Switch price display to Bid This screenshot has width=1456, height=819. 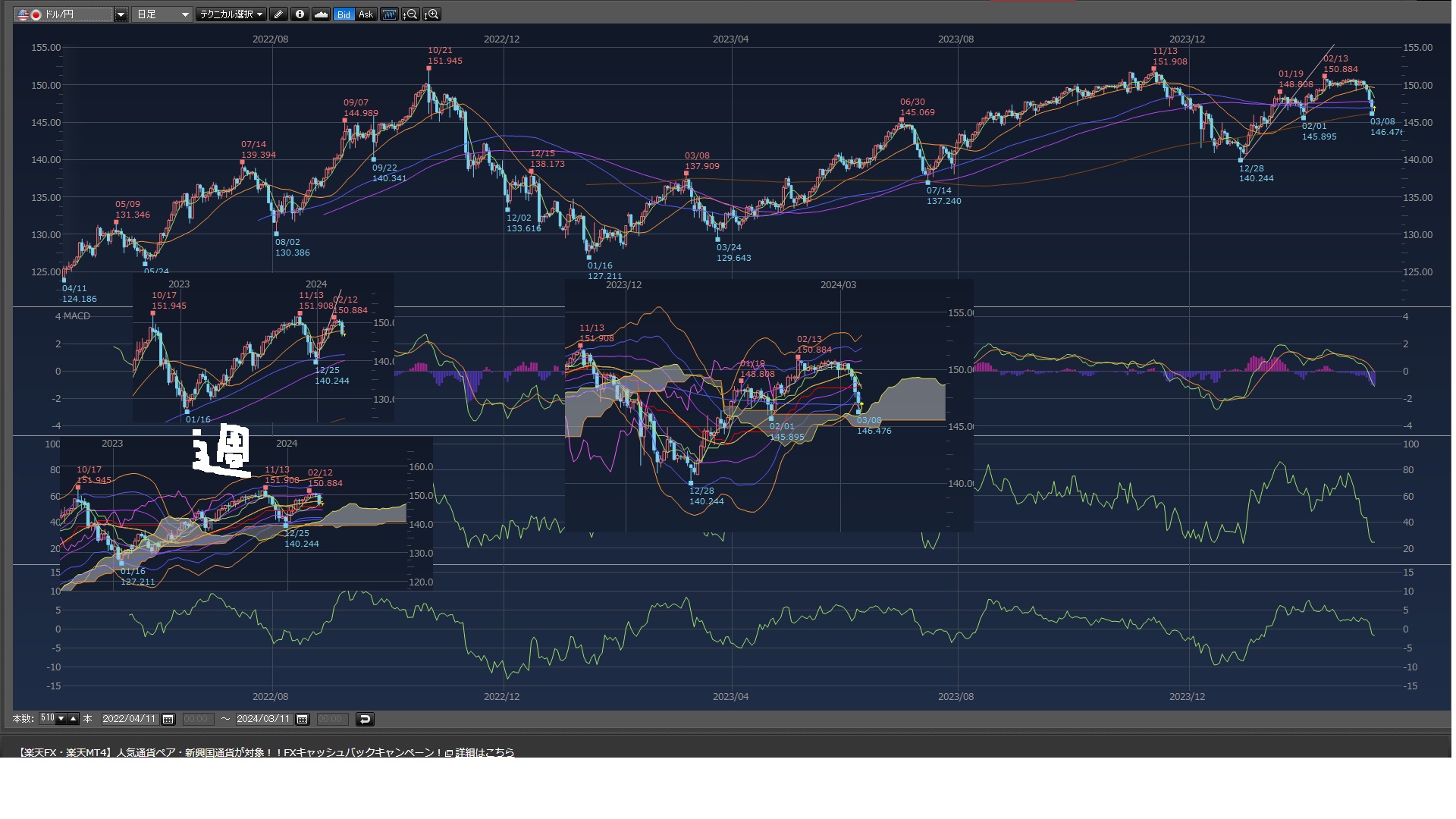pyautogui.click(x=344, y=14)
